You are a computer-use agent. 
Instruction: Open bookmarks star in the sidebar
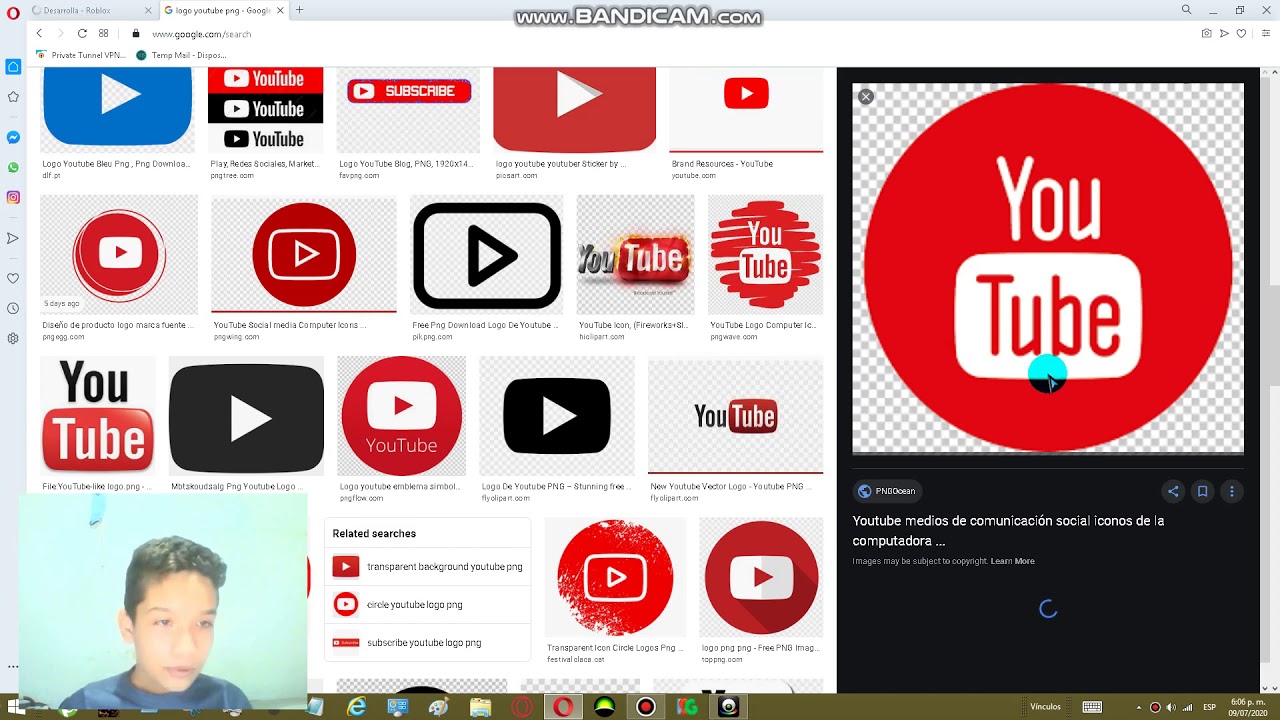(x=13, y=97)
